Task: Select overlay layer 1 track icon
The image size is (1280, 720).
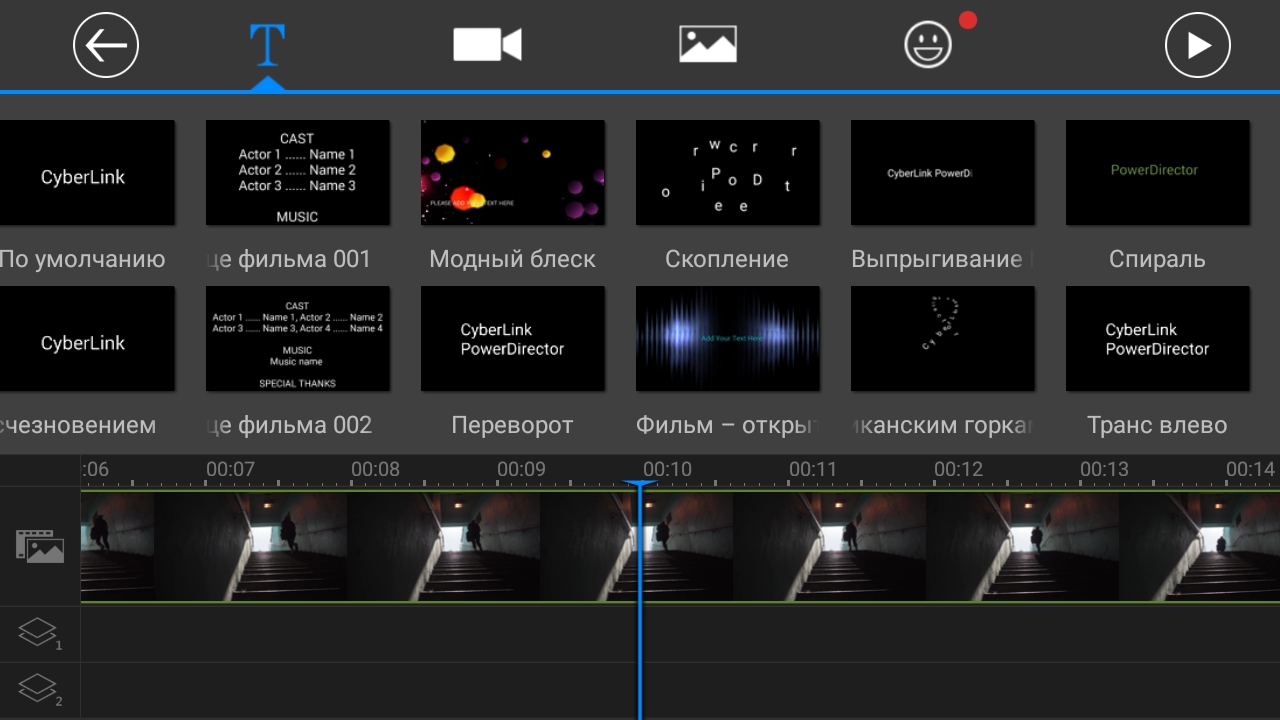Action: click(x=39, y=634)
